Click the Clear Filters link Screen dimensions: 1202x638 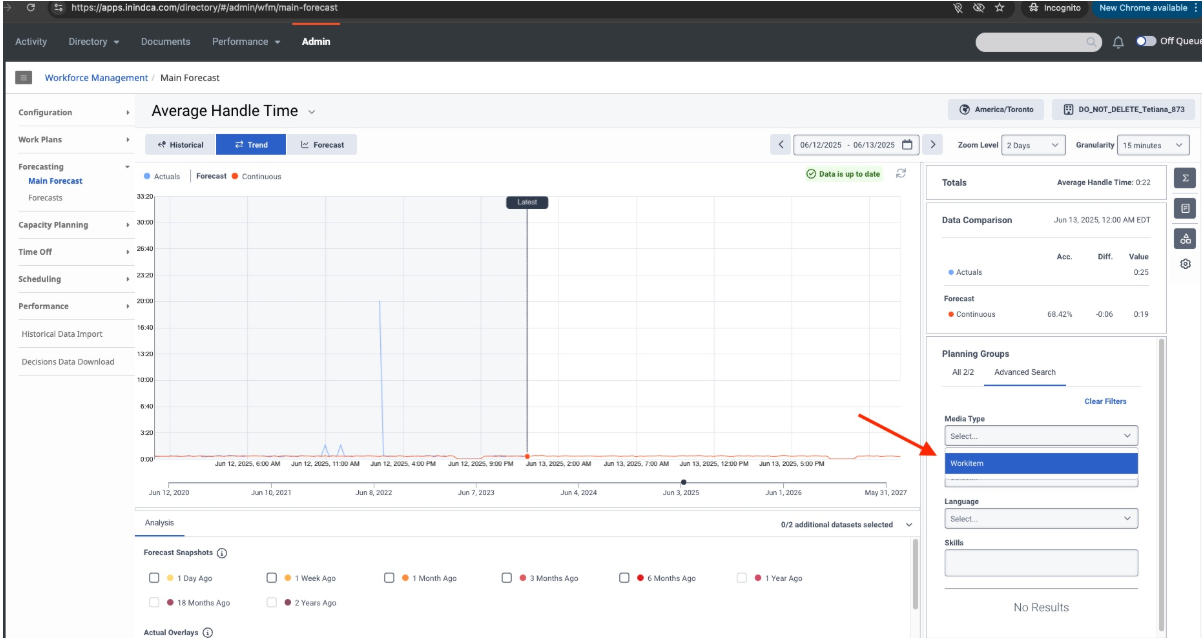click(1105, 402)
